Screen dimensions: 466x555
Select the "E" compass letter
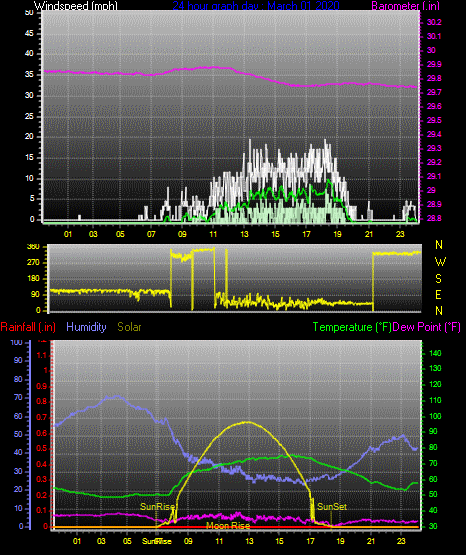pyautogui.click(x=438, y=295)
